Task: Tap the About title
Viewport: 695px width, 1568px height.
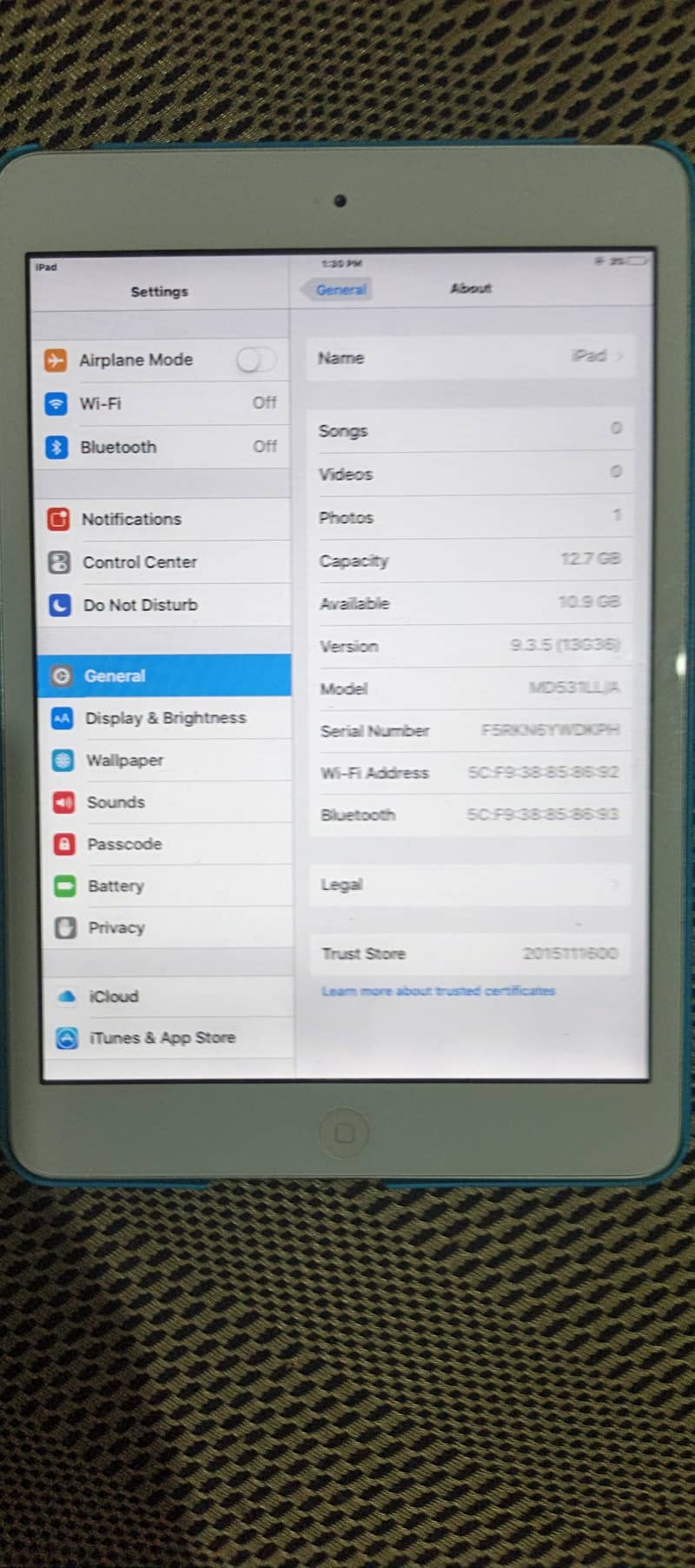Action: (x=471, y=289)
